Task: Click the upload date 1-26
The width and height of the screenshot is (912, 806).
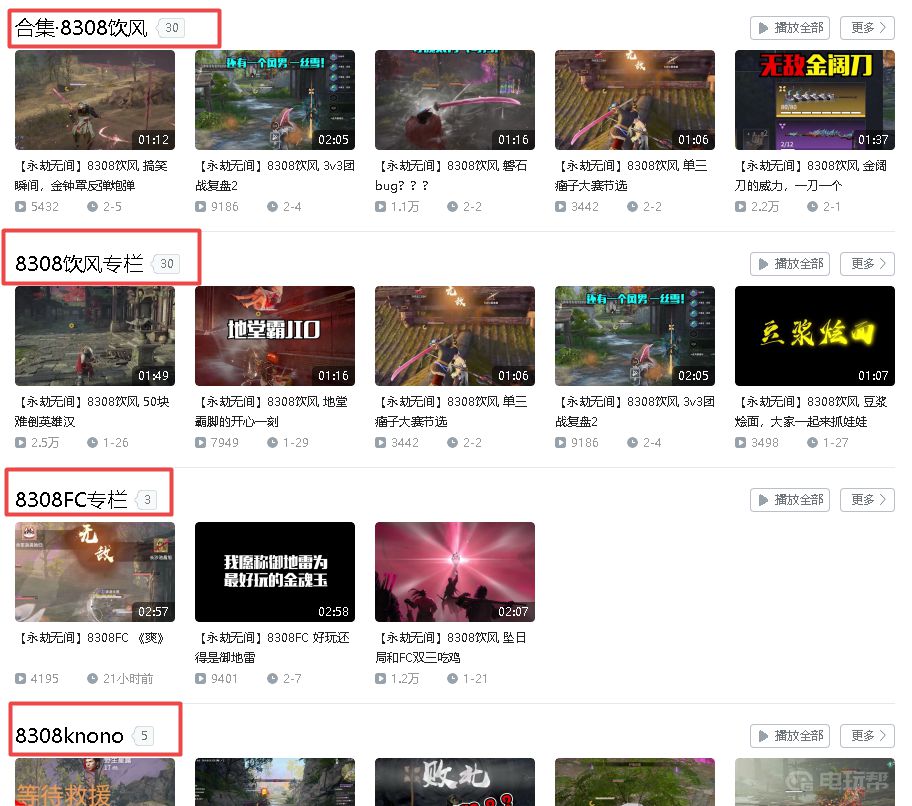Action: (116, 443)
